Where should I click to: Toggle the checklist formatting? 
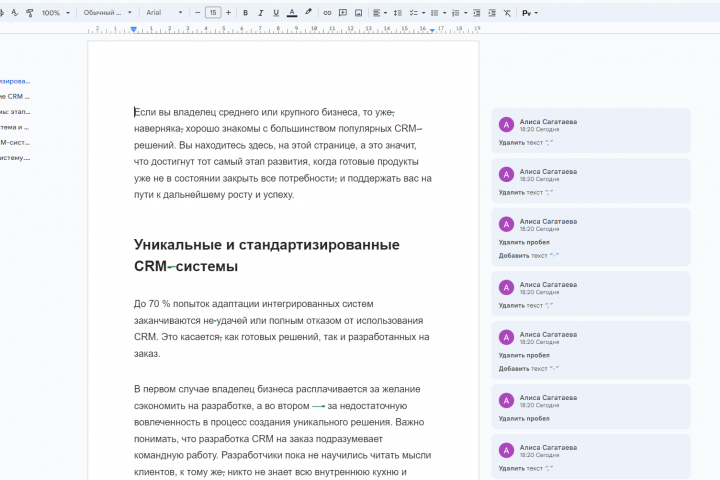(x=414, y=13)
